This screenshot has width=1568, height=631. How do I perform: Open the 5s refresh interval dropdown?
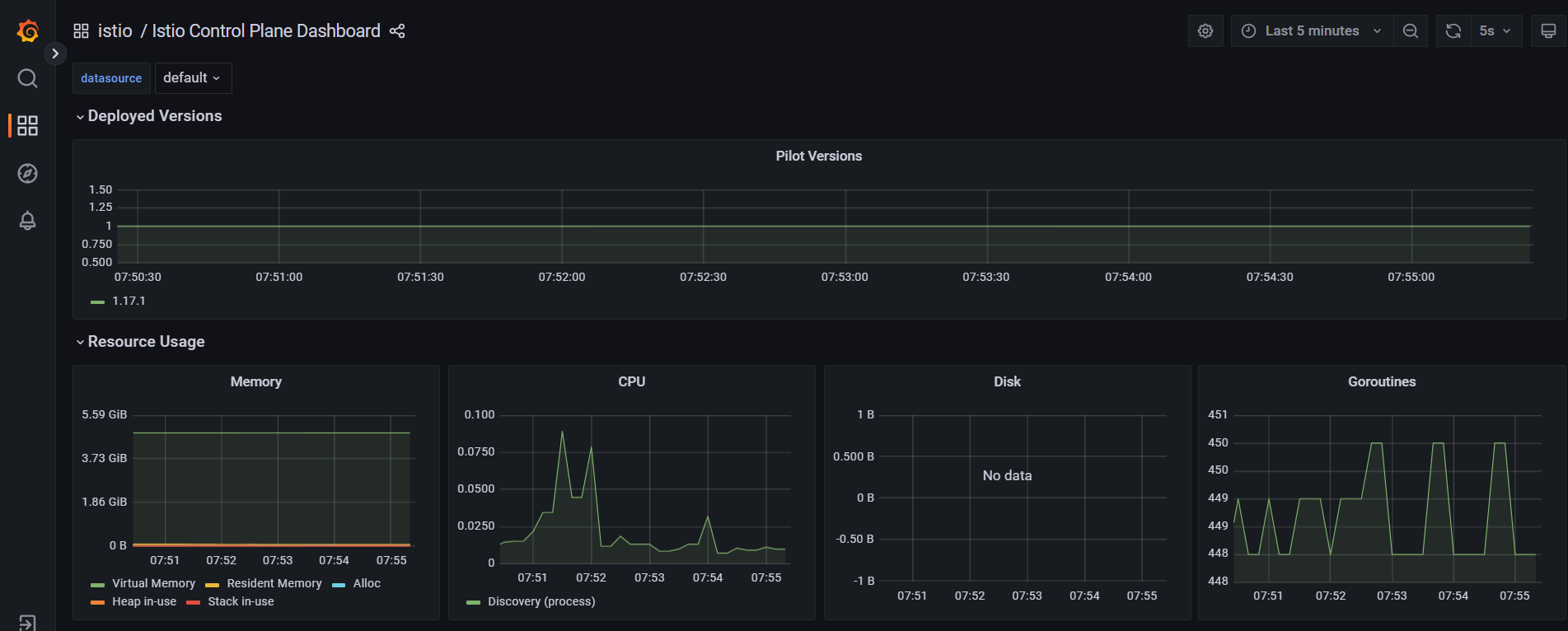(x=1495, y=31)
